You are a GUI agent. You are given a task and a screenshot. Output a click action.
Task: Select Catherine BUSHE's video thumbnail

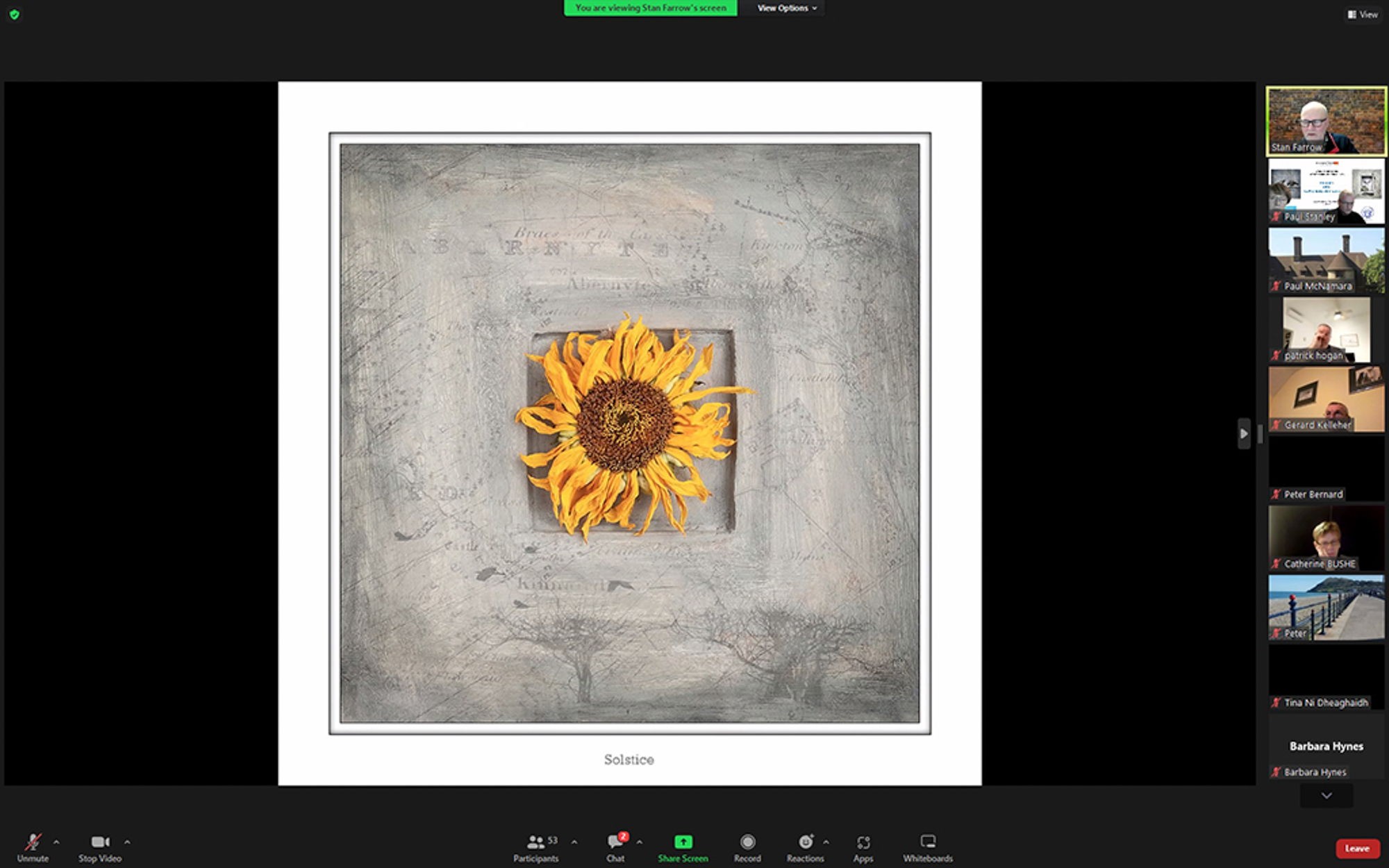point(1326,538)
